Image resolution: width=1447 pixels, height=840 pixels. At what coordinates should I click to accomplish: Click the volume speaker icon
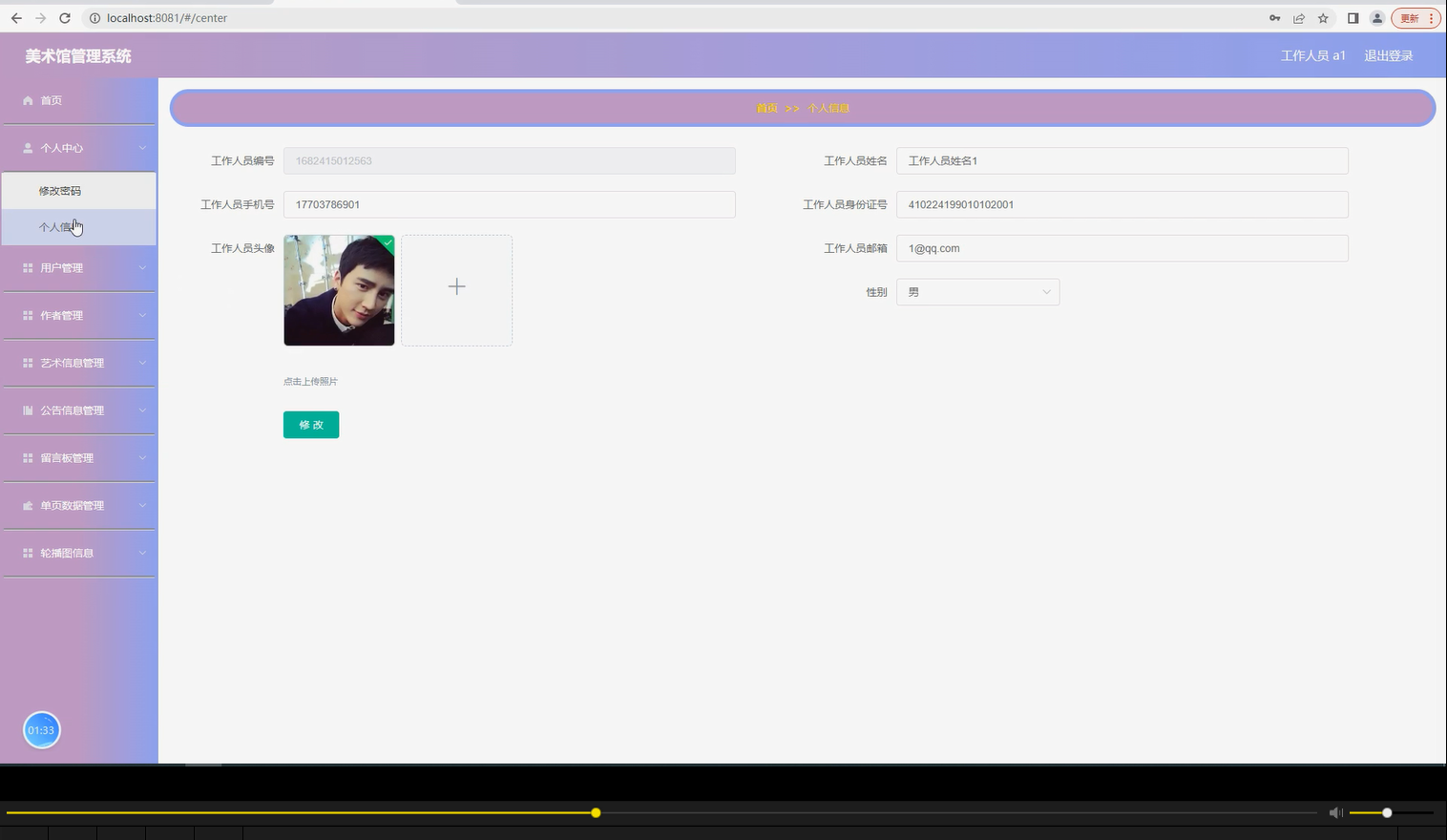pos(1336,812)
